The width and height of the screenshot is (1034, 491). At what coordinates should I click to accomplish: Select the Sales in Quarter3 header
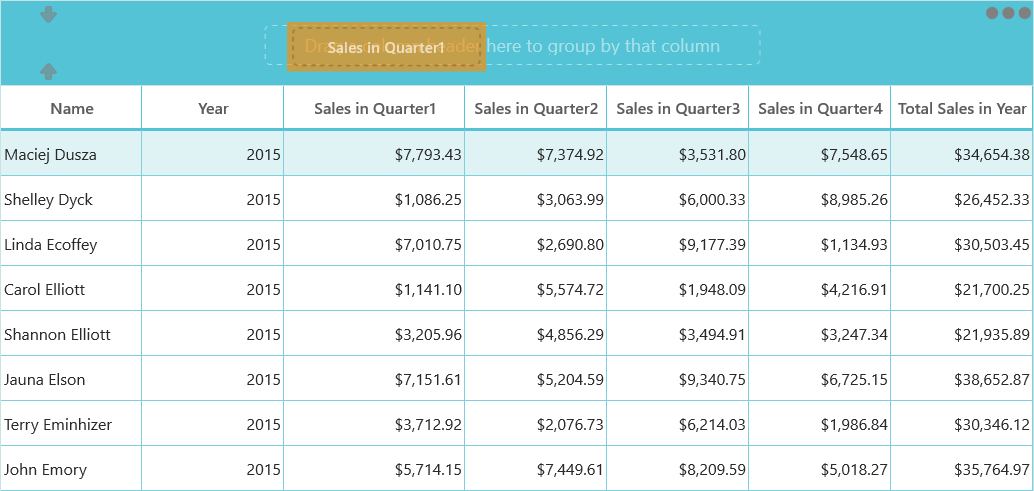point(678,108)
